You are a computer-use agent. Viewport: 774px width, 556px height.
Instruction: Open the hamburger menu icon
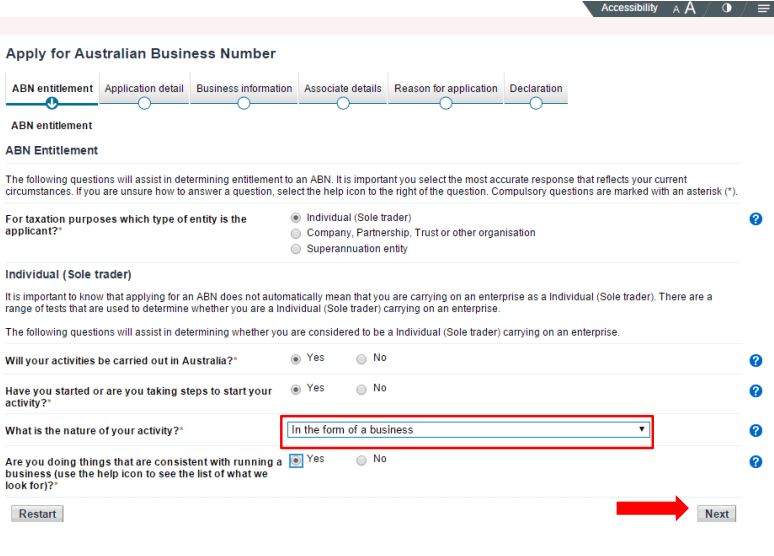click(763, 8)
